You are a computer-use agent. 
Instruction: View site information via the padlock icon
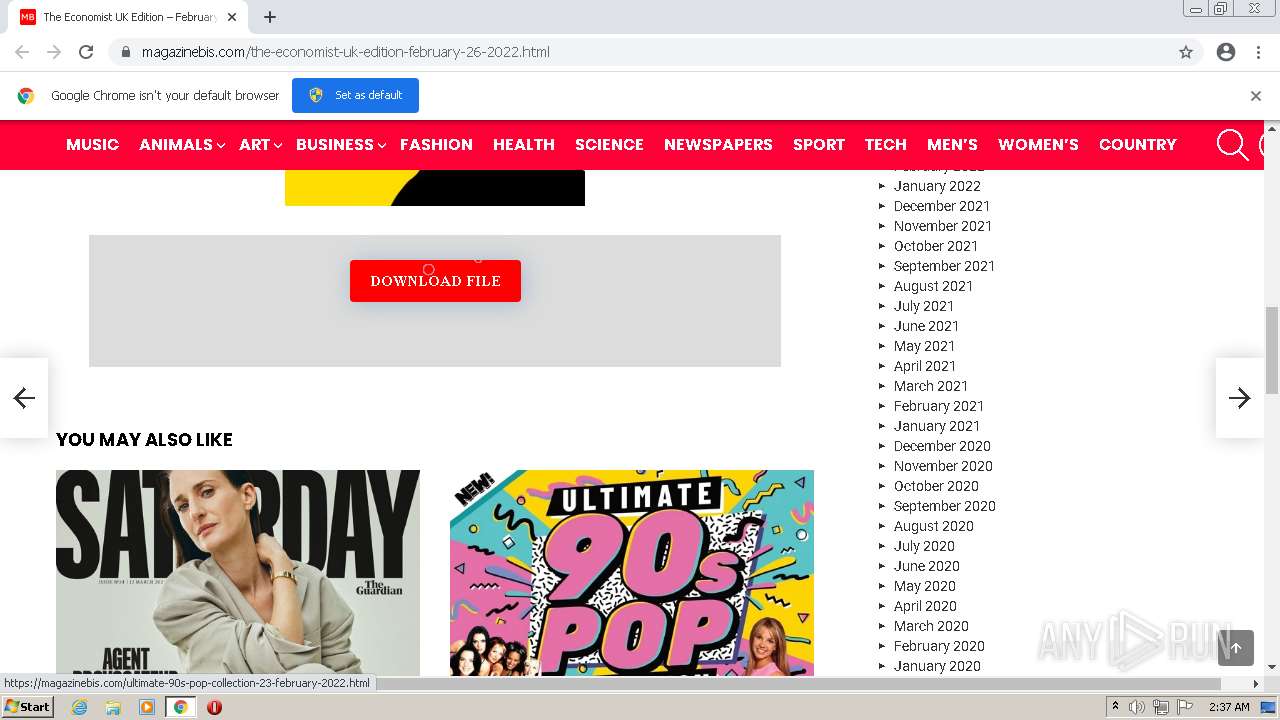pyautogui.click(x=126, y=52)
